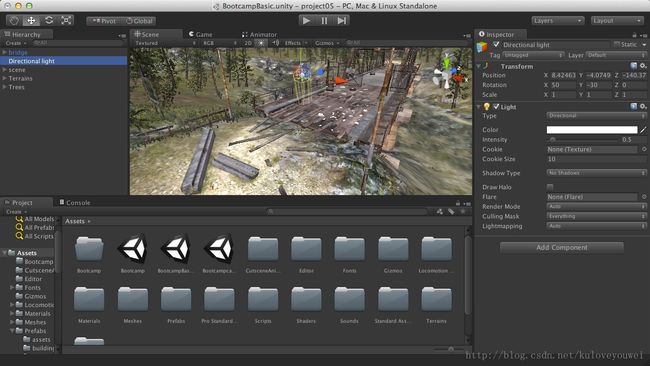Image resolution: width=650 pixels, height=366 pixels.
Task: Enable the Draw Halo checkbox
Action: [x=550, y=187]
